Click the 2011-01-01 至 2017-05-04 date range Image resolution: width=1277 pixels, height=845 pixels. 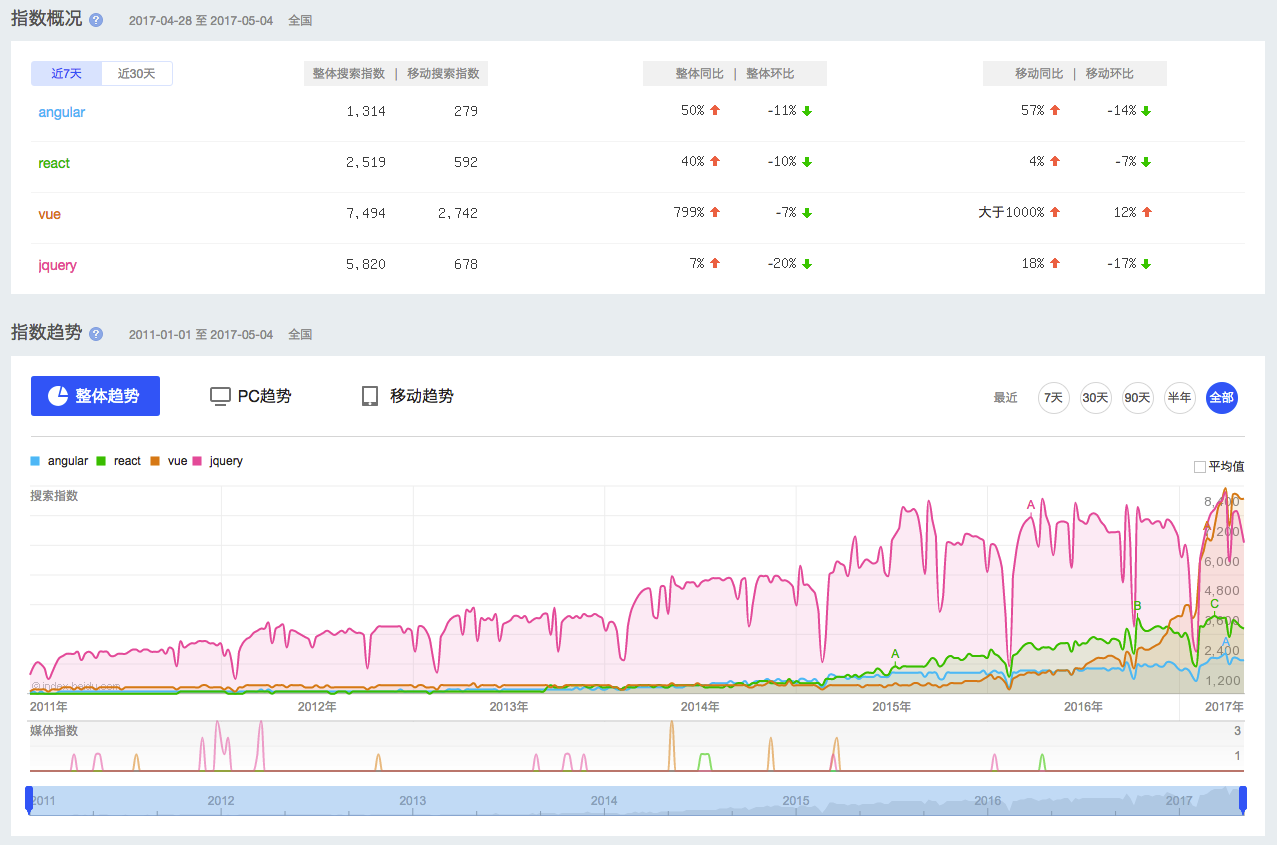[x=201, y=335]
